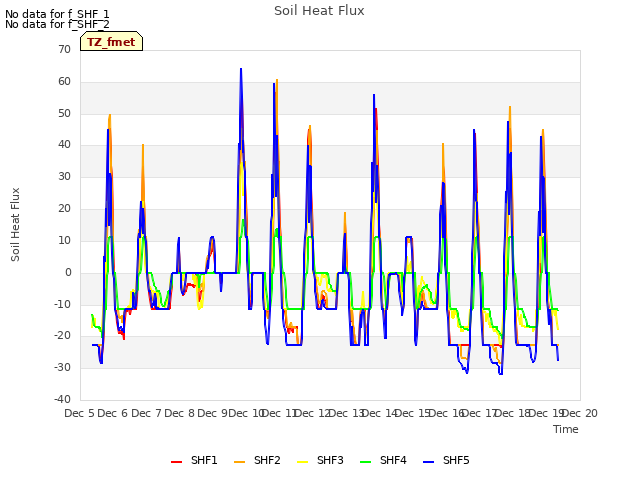Viewport: 640px width, 480px height.
Task: Click the red SHF1 legend color marker
Action: click(x=176, y=462)
